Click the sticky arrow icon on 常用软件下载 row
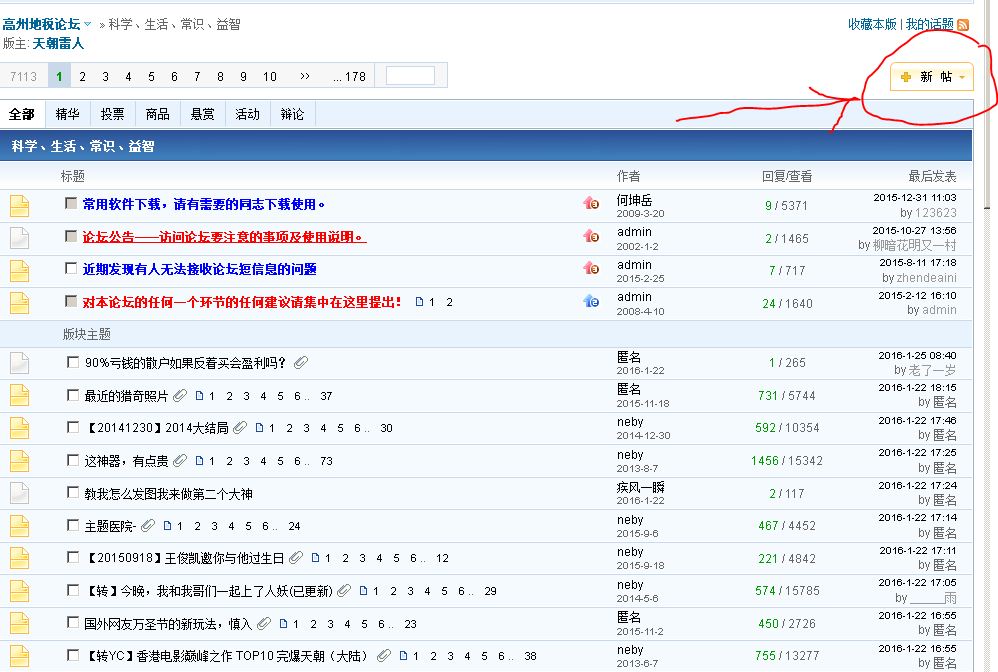 pos(590,204)
